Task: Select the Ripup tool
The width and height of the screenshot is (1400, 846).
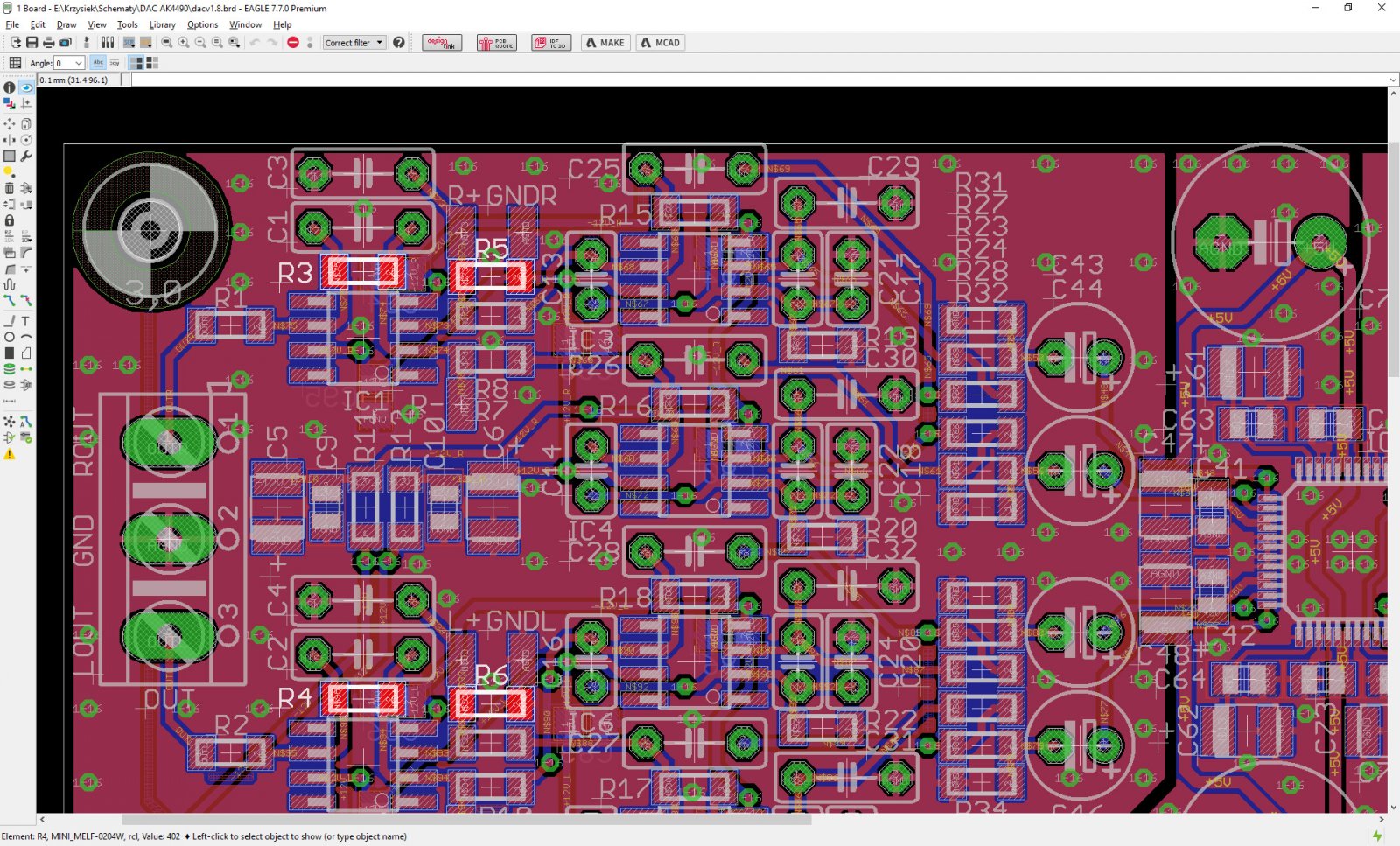Action: 26,300
